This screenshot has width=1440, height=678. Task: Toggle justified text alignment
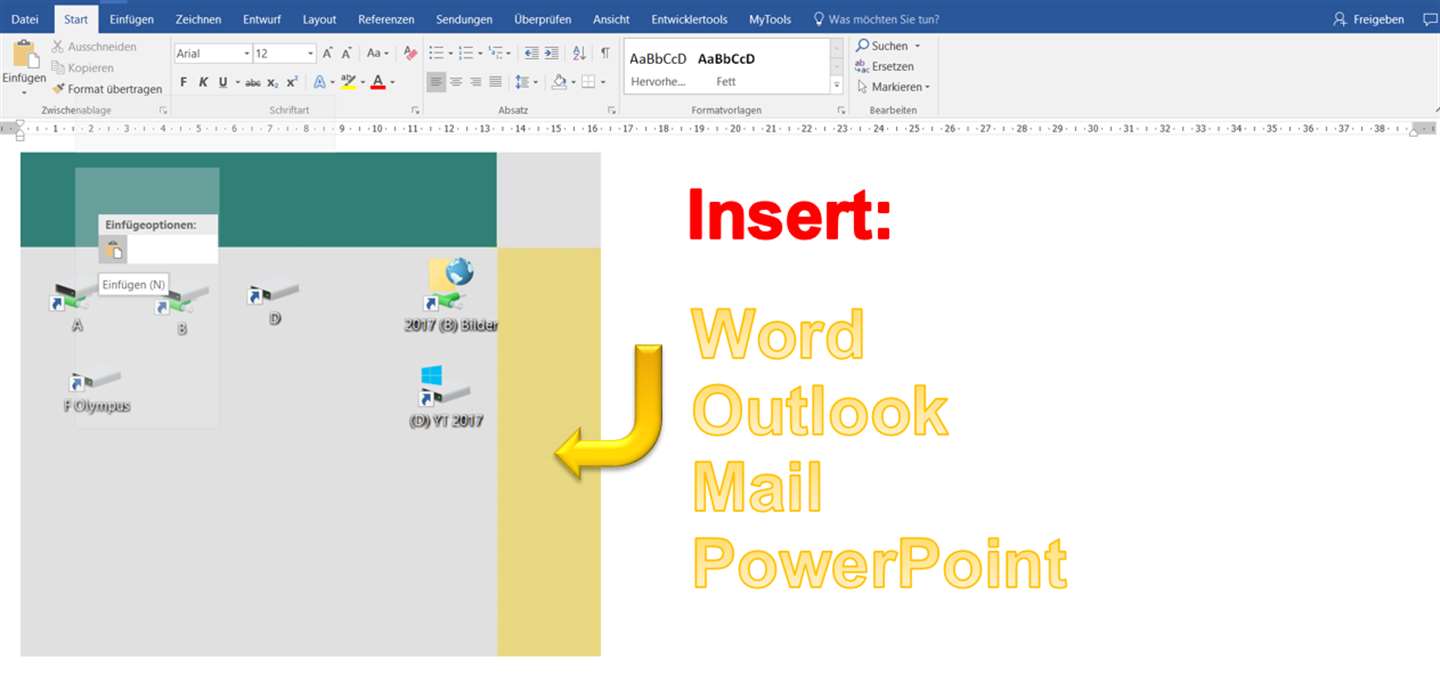click(495, 82)
